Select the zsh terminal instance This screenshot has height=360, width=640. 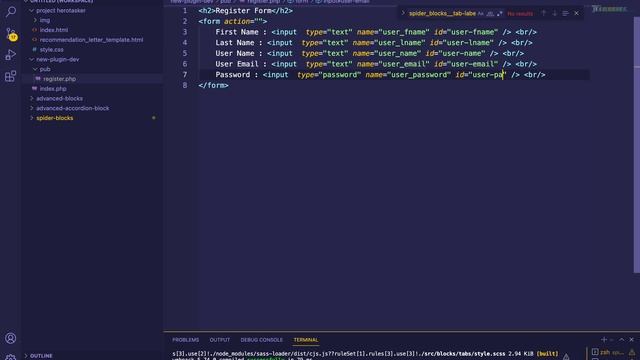point(605,352)
